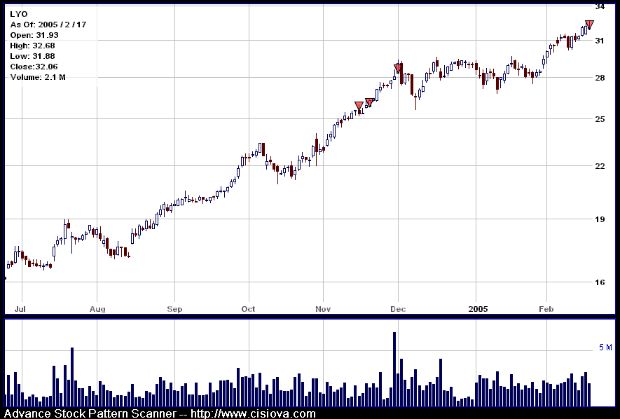
Task: Click the LYO ticker symbol label
Action: coord(19,14)
